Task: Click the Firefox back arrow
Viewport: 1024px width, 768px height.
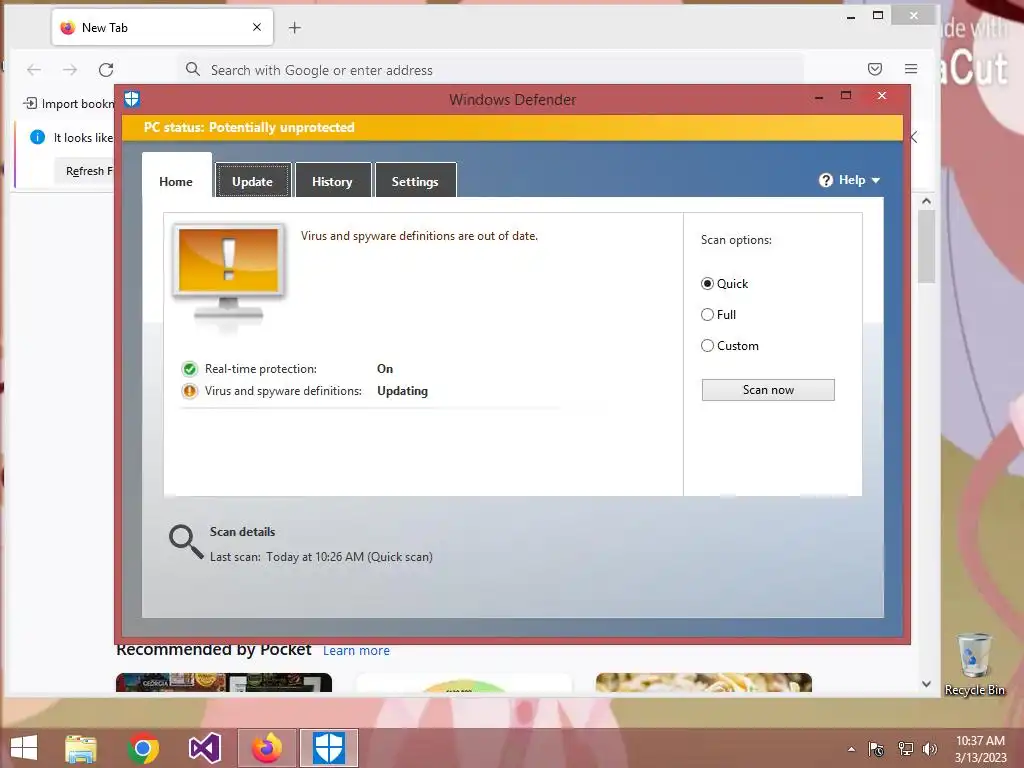Action: pos(34,70)
